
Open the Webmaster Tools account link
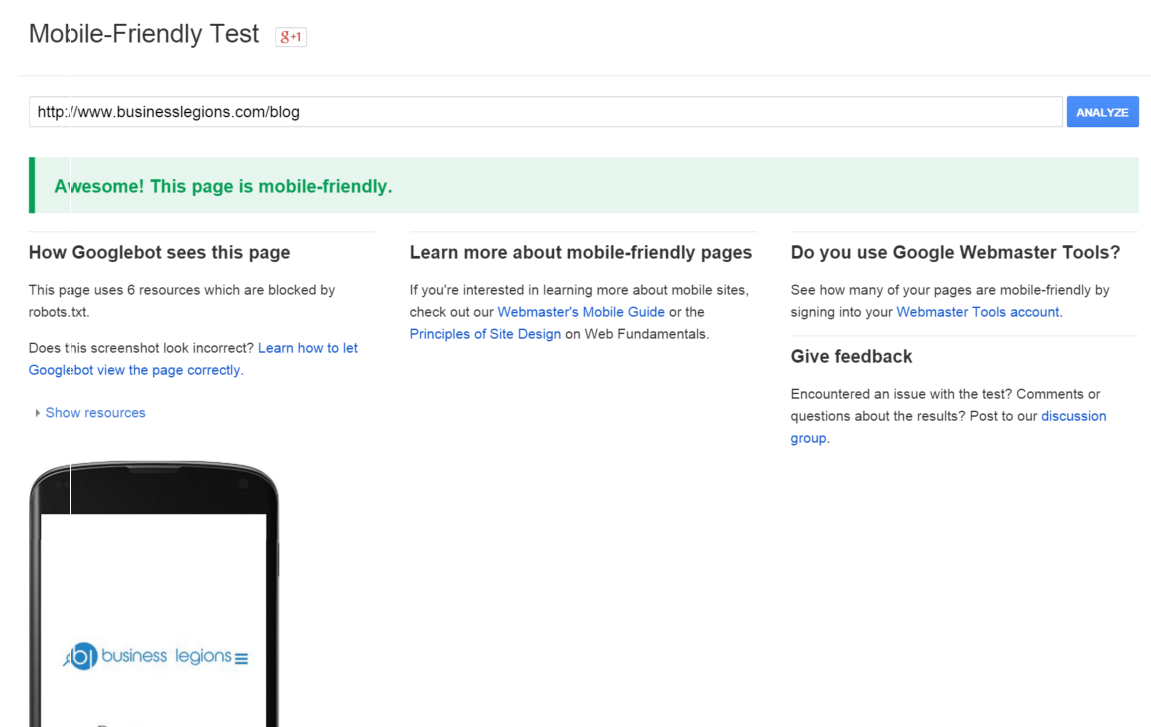977,312
